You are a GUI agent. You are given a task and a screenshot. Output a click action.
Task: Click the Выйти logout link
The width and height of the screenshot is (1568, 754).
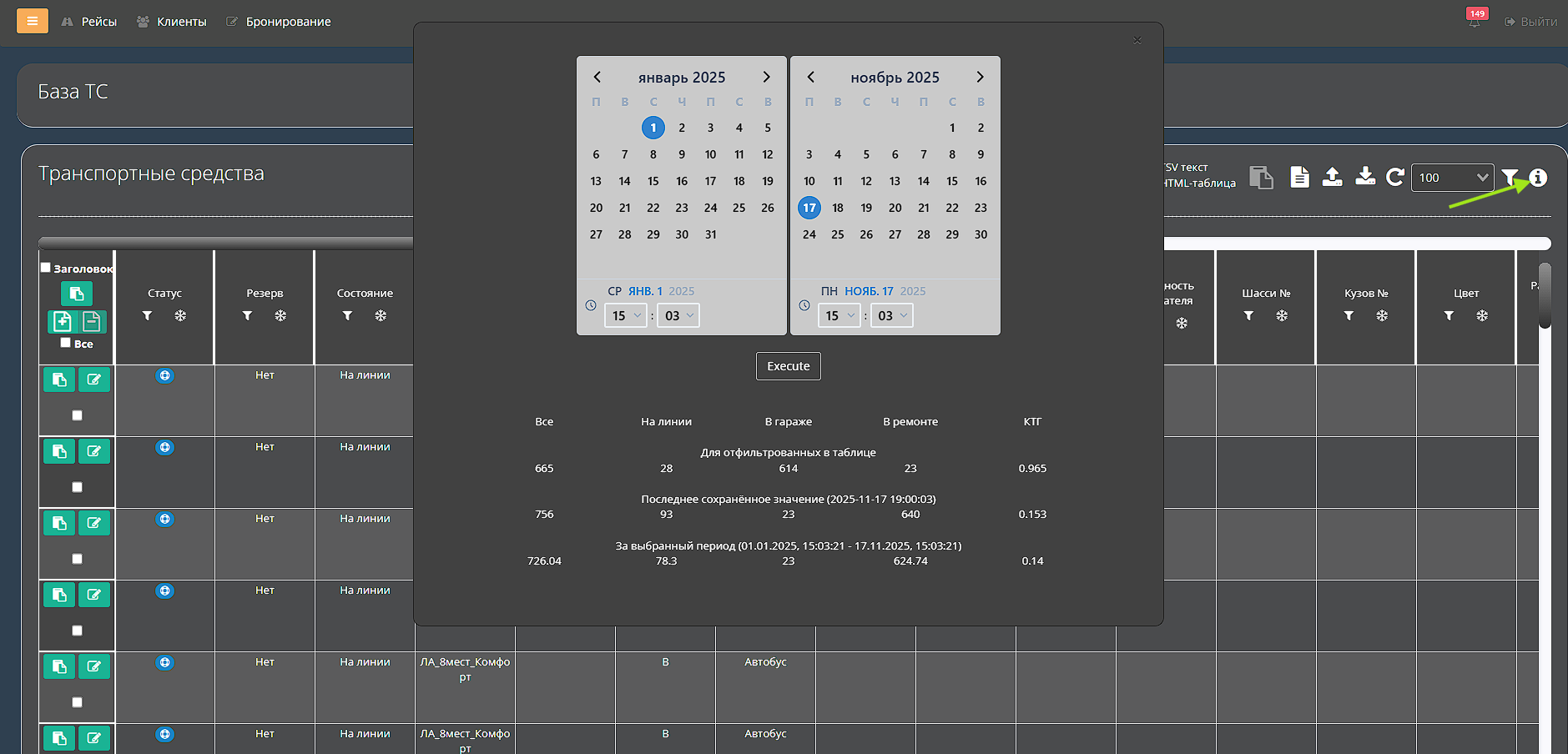(1531, 22)
